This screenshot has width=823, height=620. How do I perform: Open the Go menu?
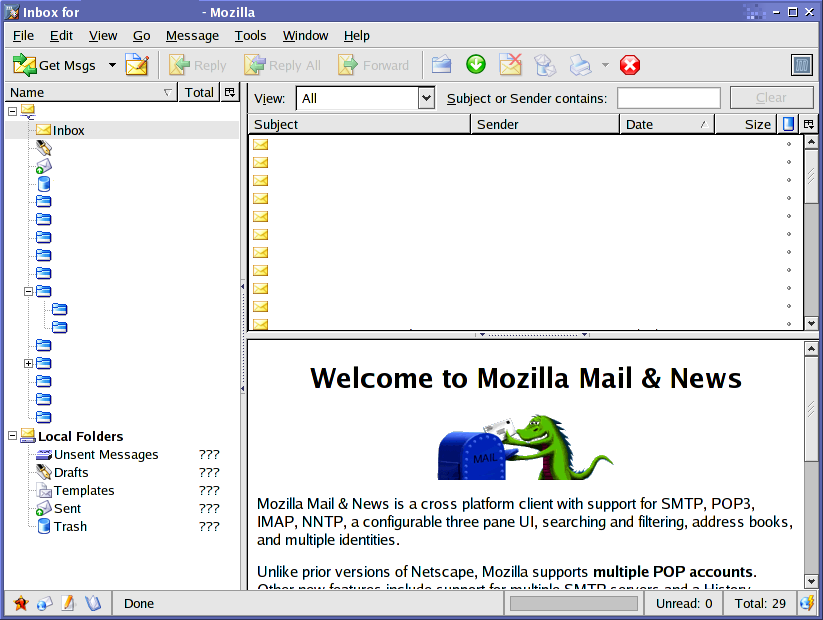141,36
